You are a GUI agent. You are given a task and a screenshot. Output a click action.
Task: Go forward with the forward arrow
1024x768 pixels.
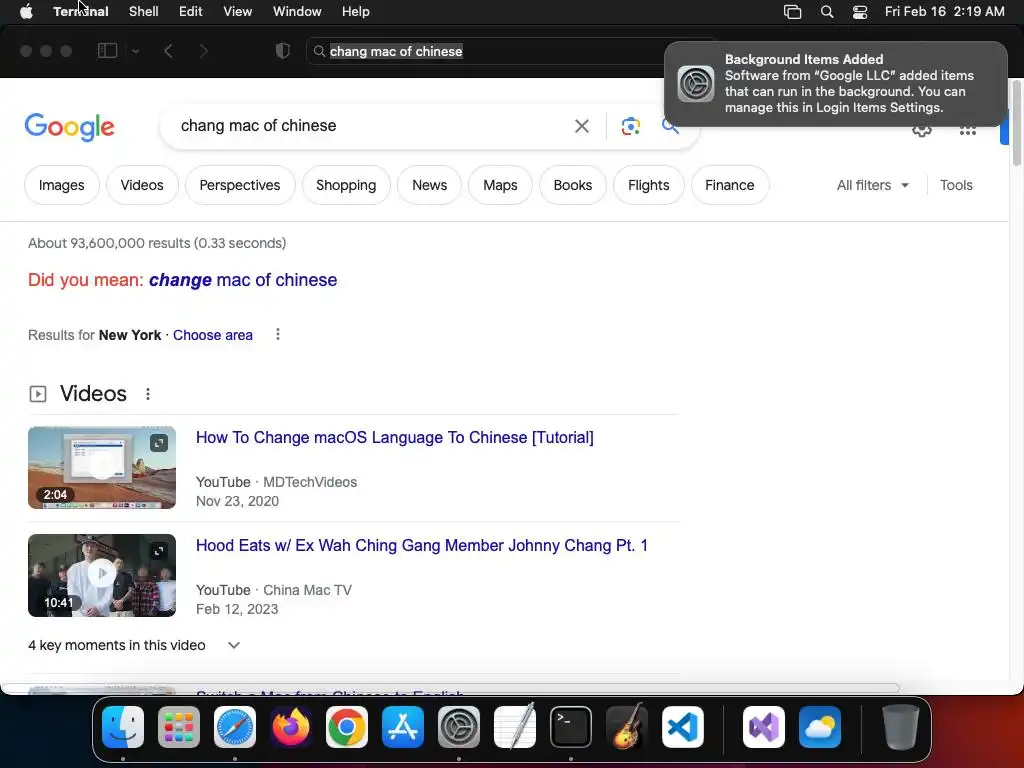pos(203,51)
